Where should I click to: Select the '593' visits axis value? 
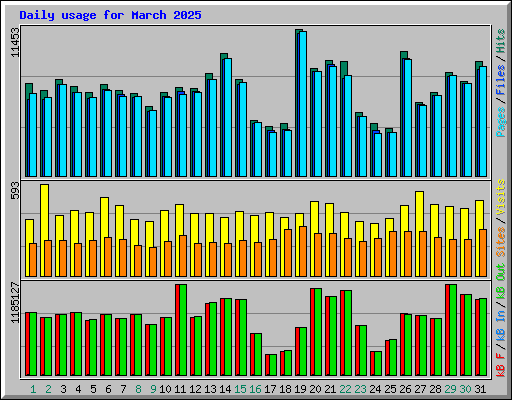point(15,190)
